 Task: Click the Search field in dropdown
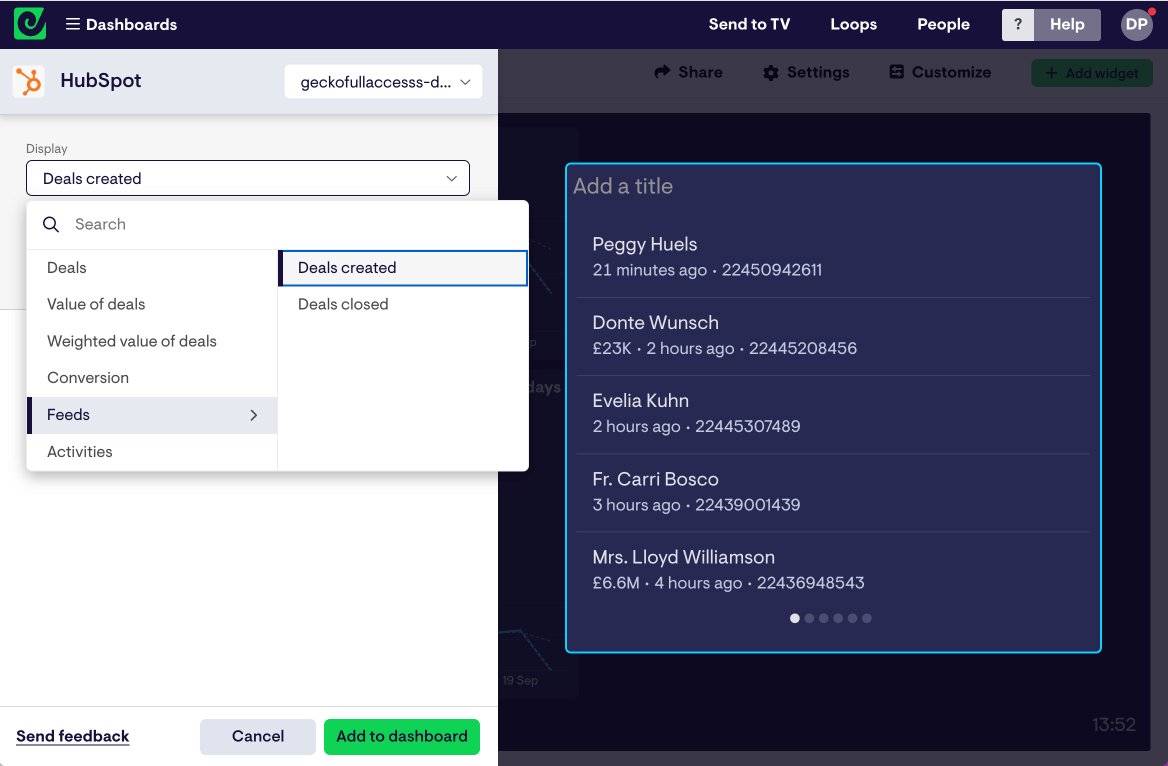point(278,224)
